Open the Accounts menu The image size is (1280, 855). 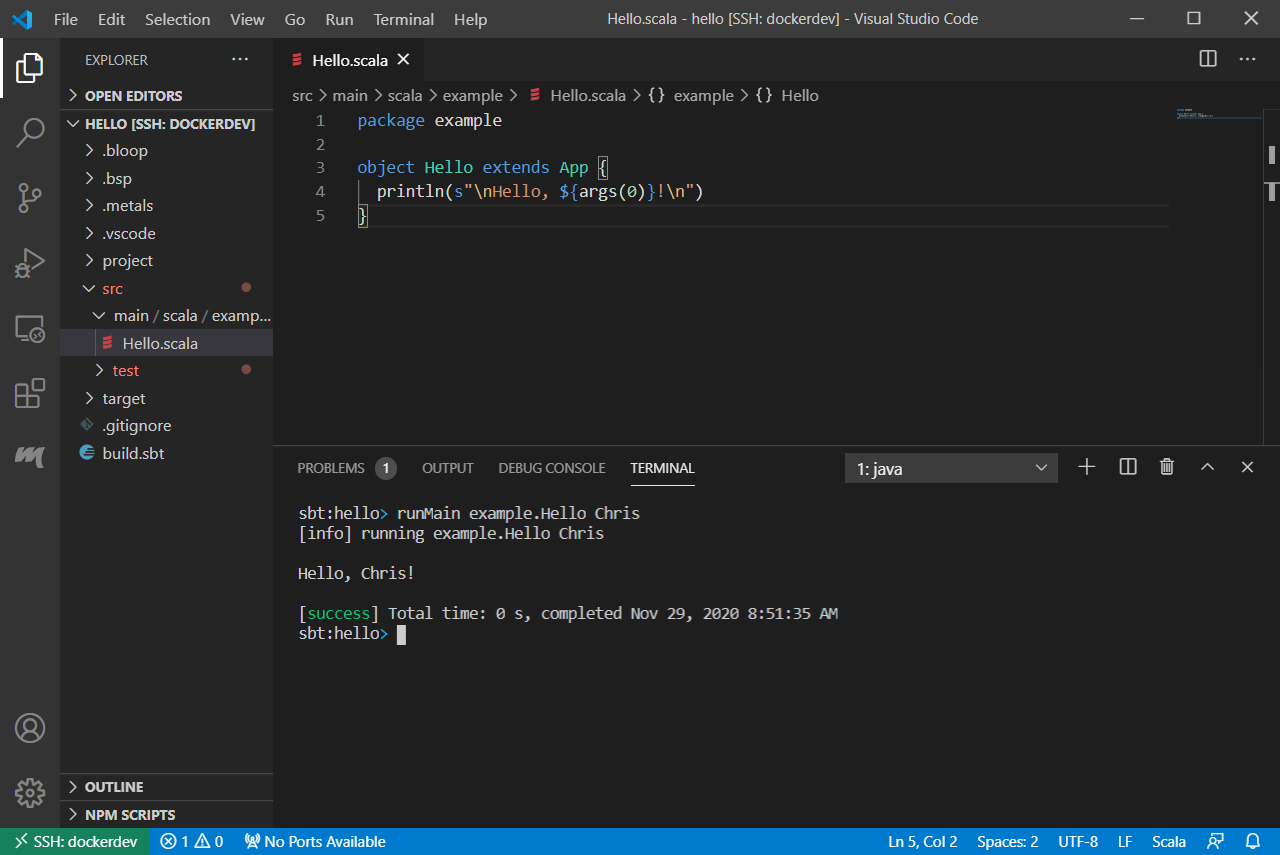pos(30,728)
